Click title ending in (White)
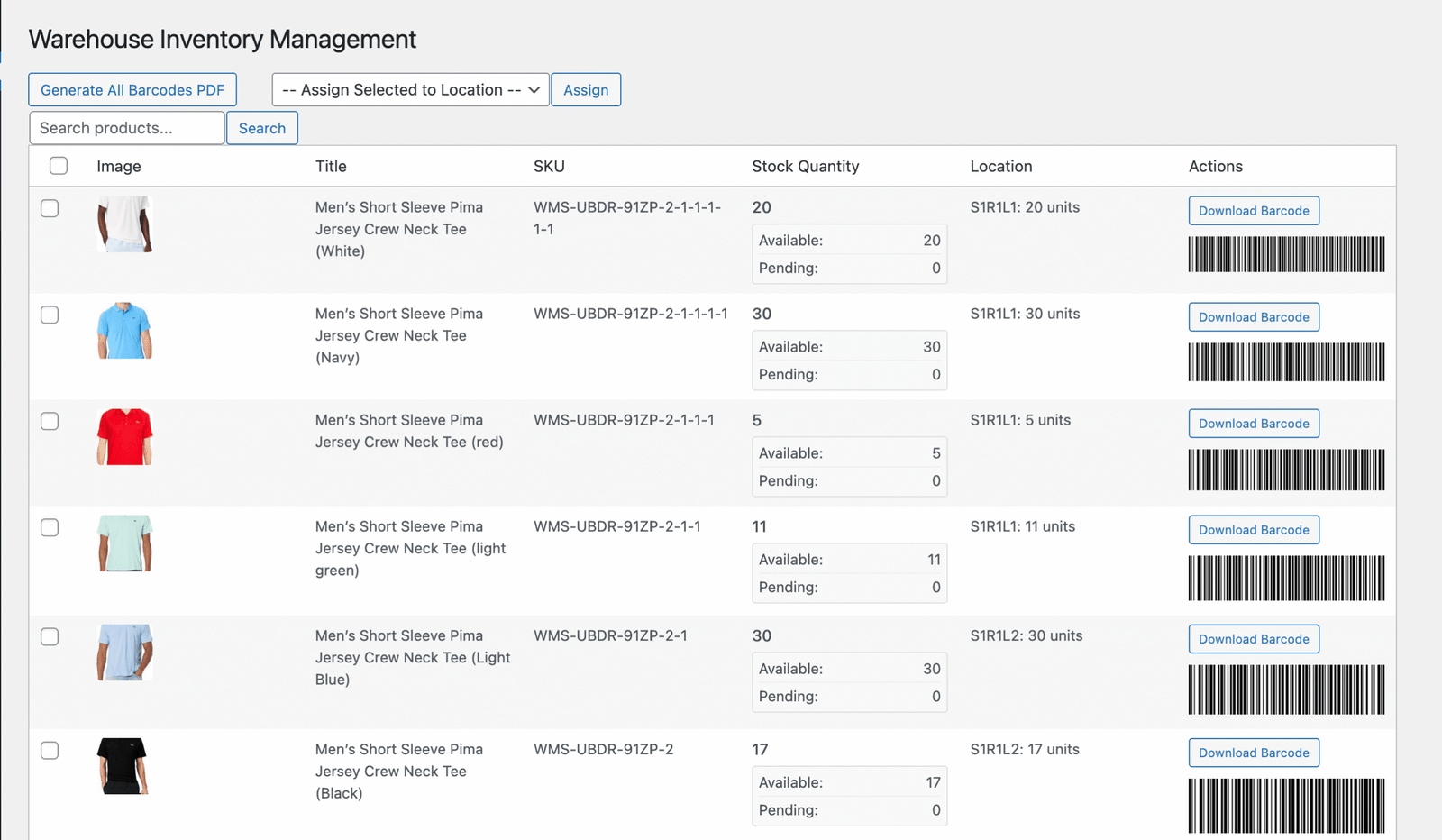 [x=399, y=229]
